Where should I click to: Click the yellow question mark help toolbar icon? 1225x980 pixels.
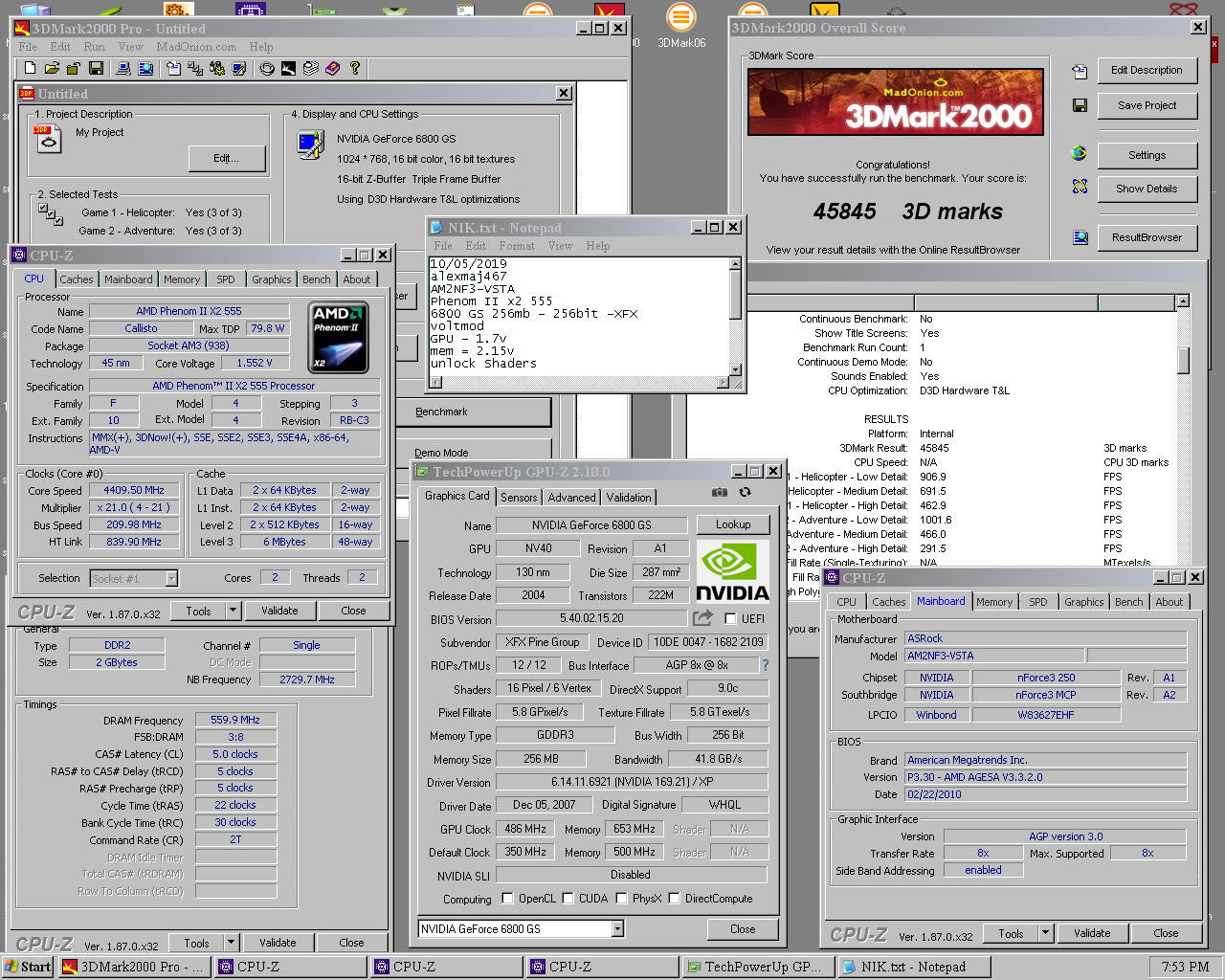click(x=355, y=68)
